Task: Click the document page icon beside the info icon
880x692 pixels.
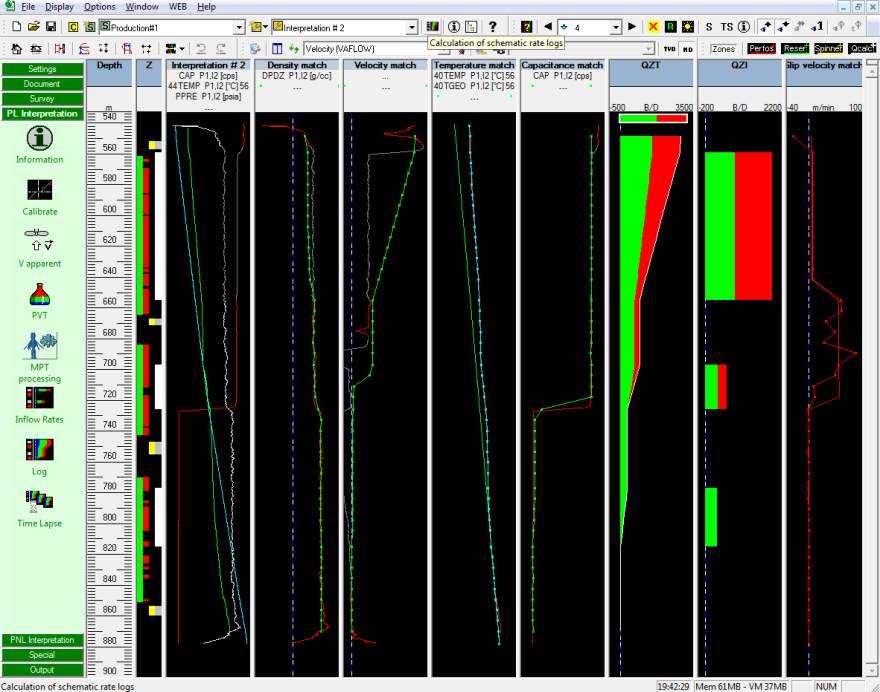Action: click(x=471, y=26)
